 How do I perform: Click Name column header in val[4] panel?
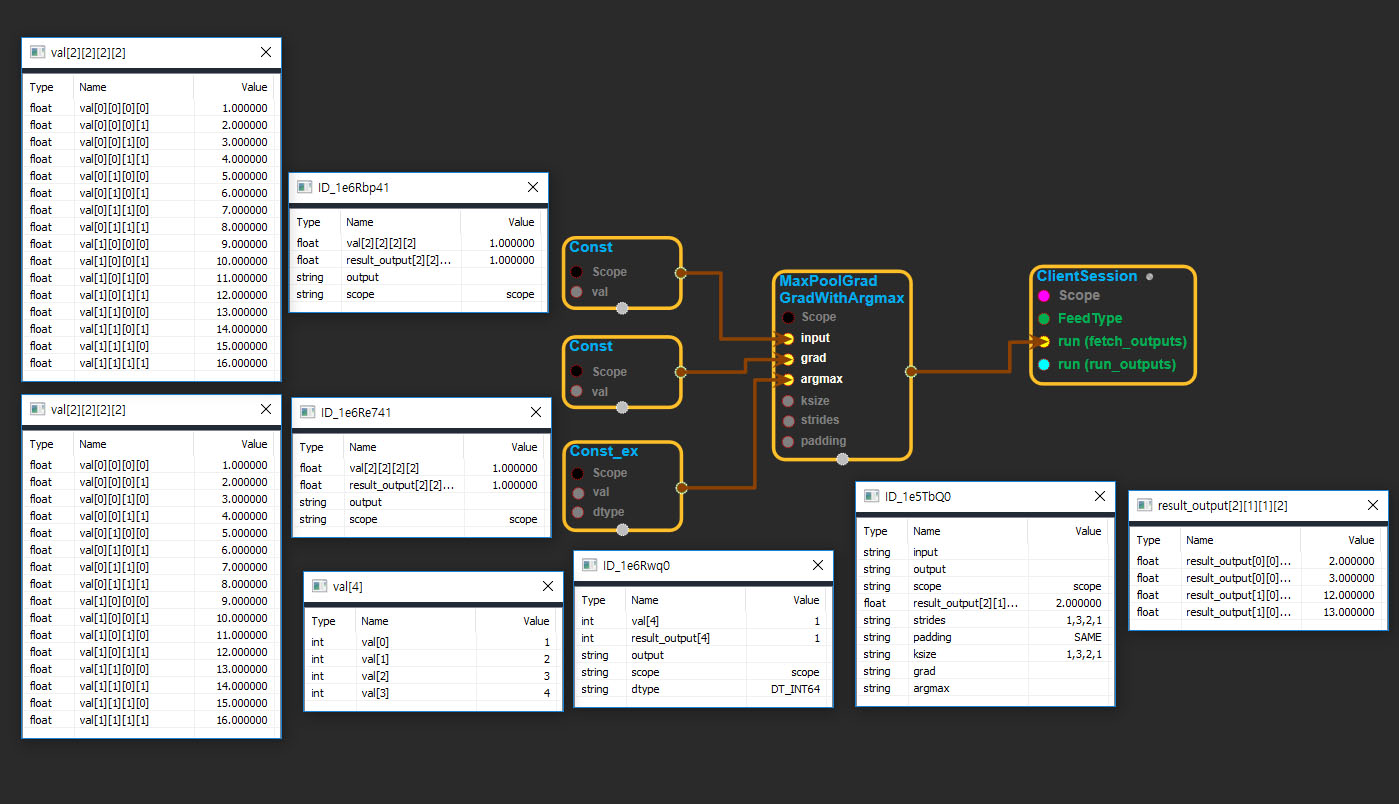[375, 621]
